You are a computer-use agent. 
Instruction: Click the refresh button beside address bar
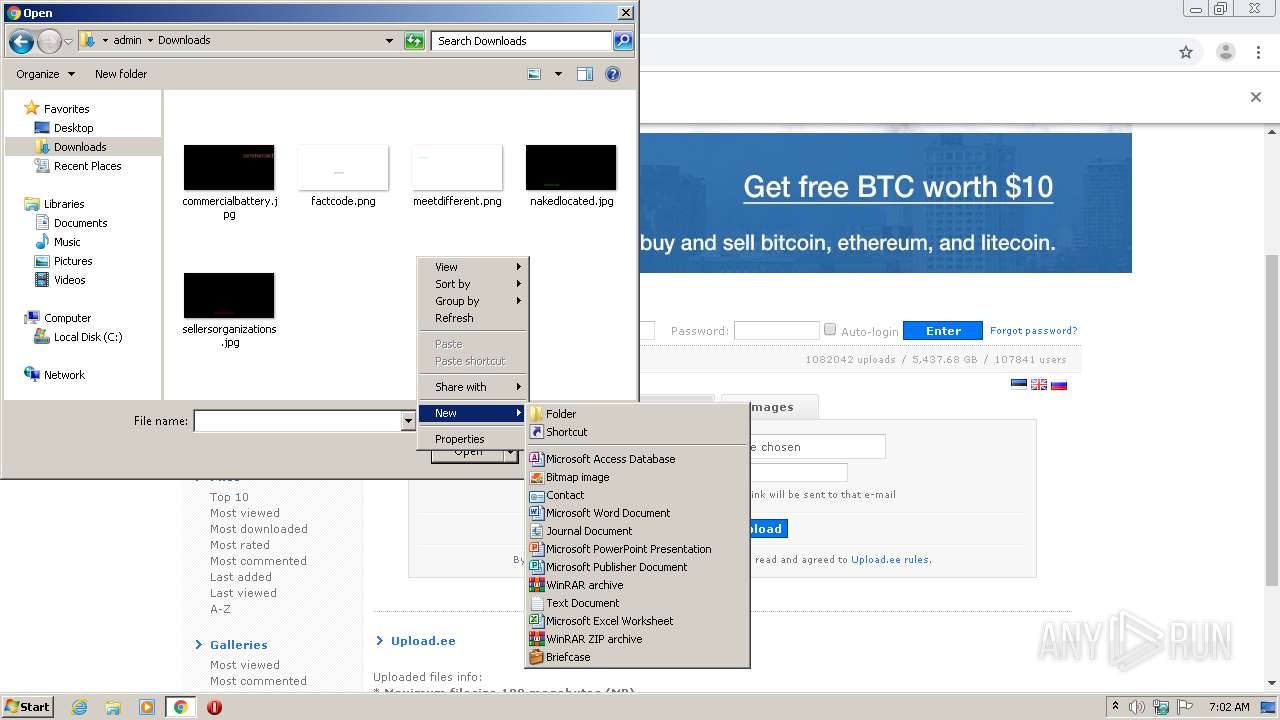click(414, 41)
